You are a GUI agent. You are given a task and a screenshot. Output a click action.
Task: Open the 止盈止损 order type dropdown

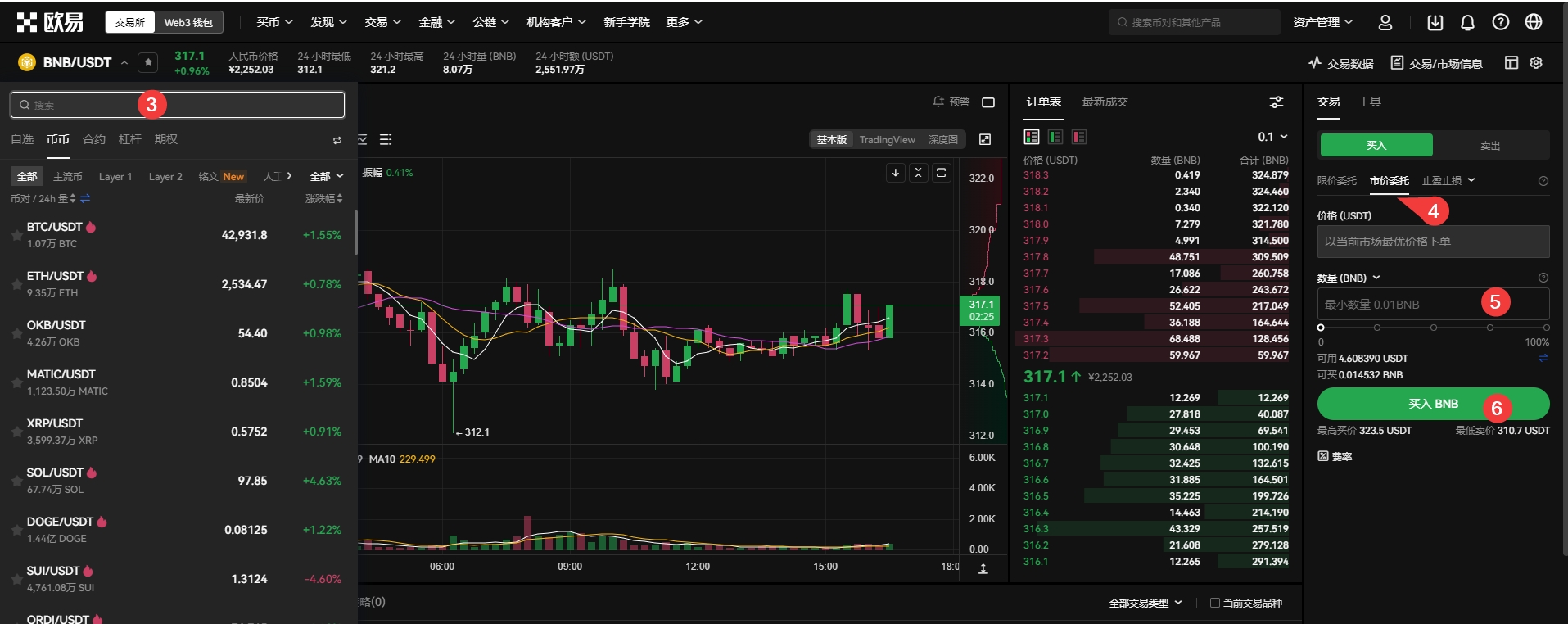[1448, 181]
